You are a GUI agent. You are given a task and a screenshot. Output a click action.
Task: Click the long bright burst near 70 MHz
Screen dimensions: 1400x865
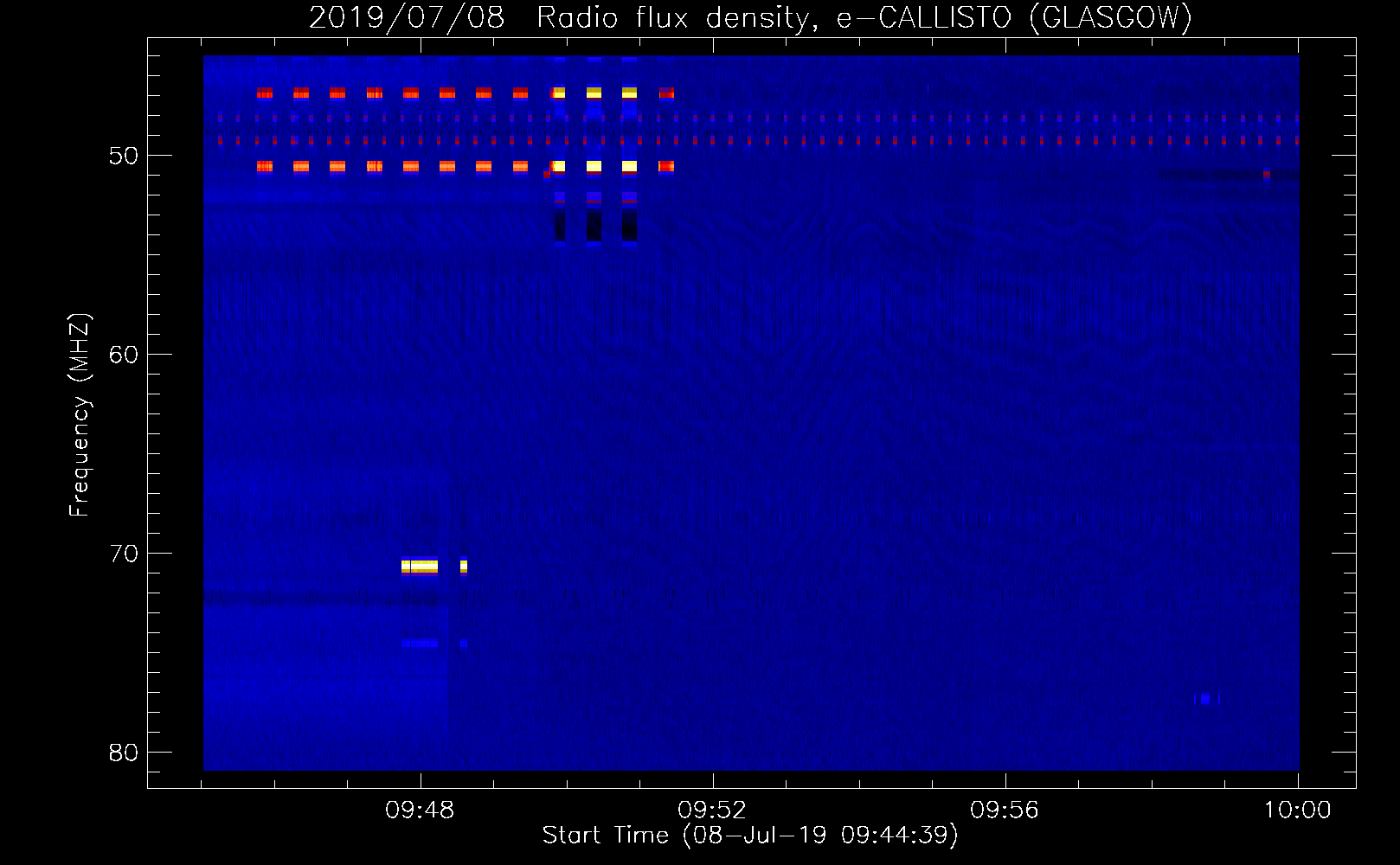[x=420, y=567]
